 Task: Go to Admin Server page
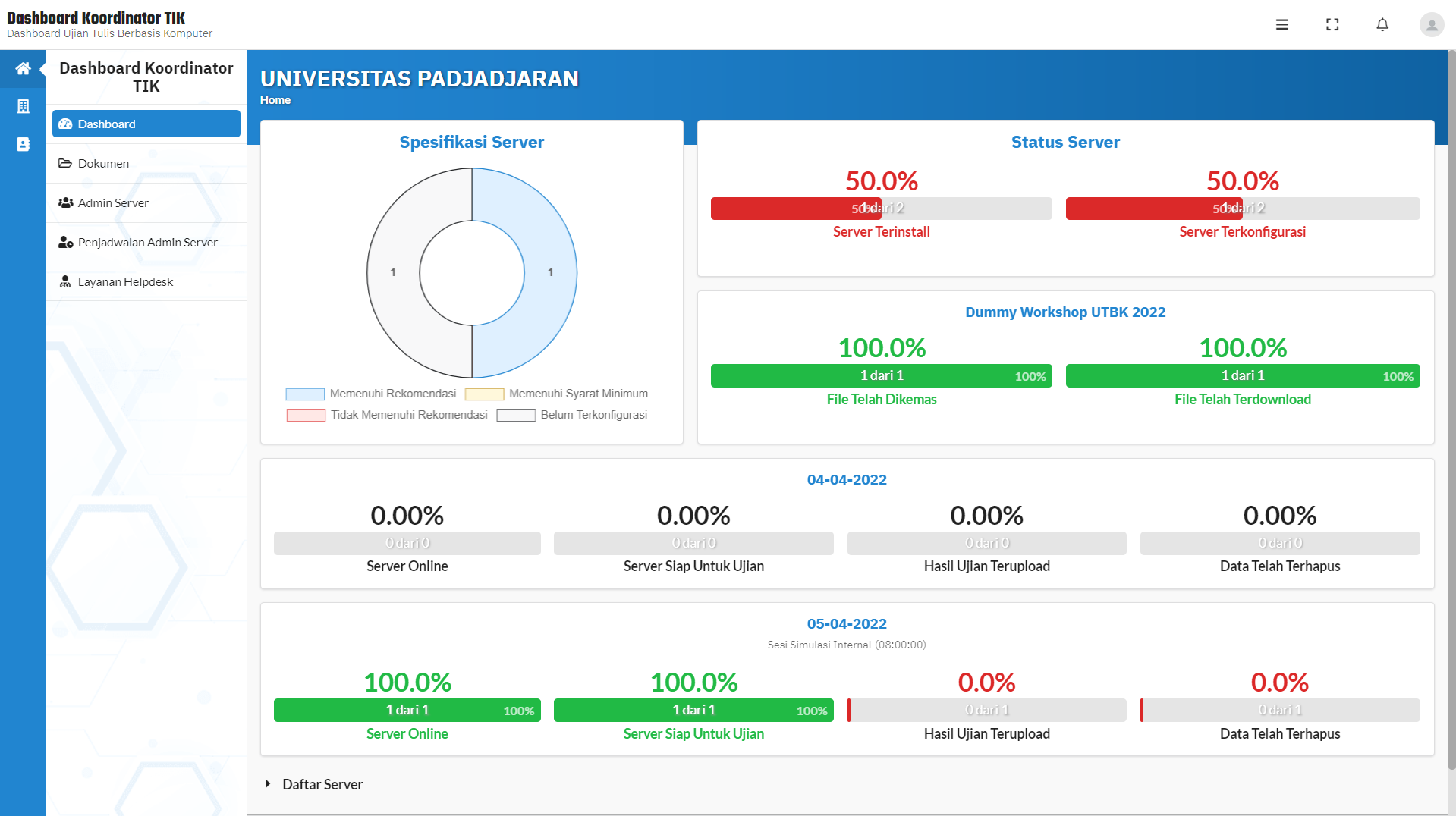(146, 202)
